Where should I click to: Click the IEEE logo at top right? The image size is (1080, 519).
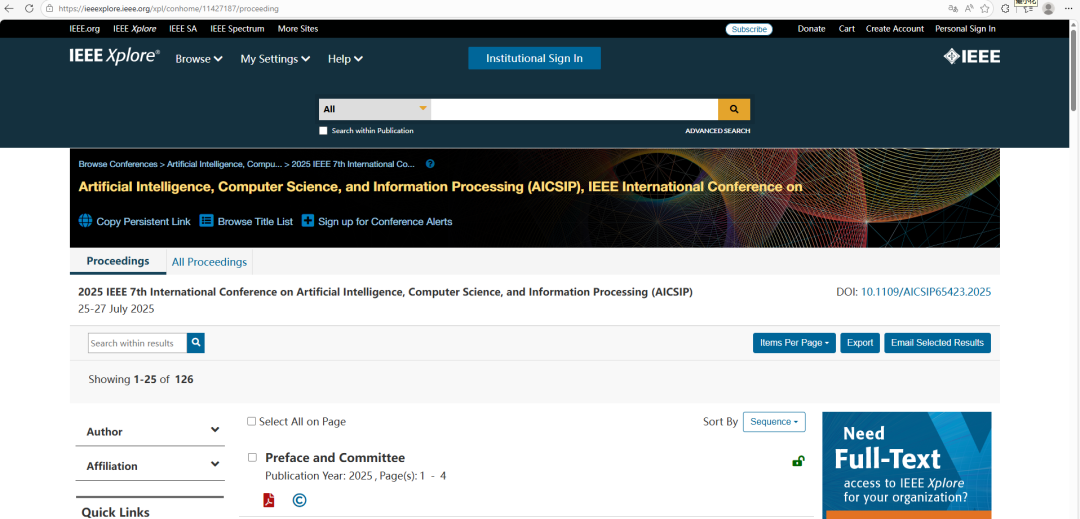coord(971,57)
